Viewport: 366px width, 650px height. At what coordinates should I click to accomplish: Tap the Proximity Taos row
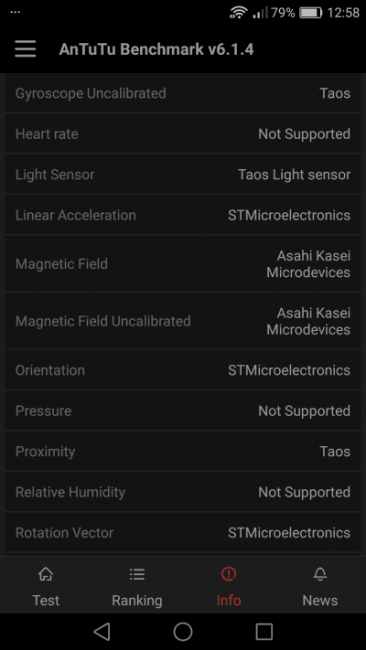(183, 451)
